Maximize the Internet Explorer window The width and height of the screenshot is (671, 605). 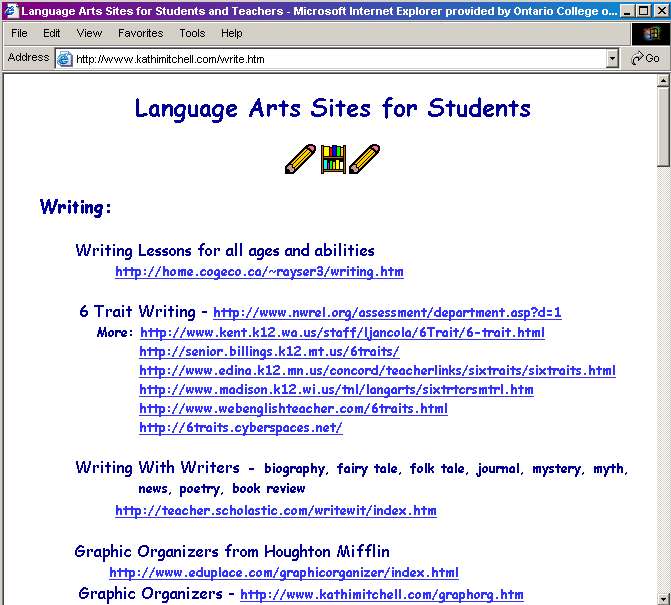(x=643, y=11)
